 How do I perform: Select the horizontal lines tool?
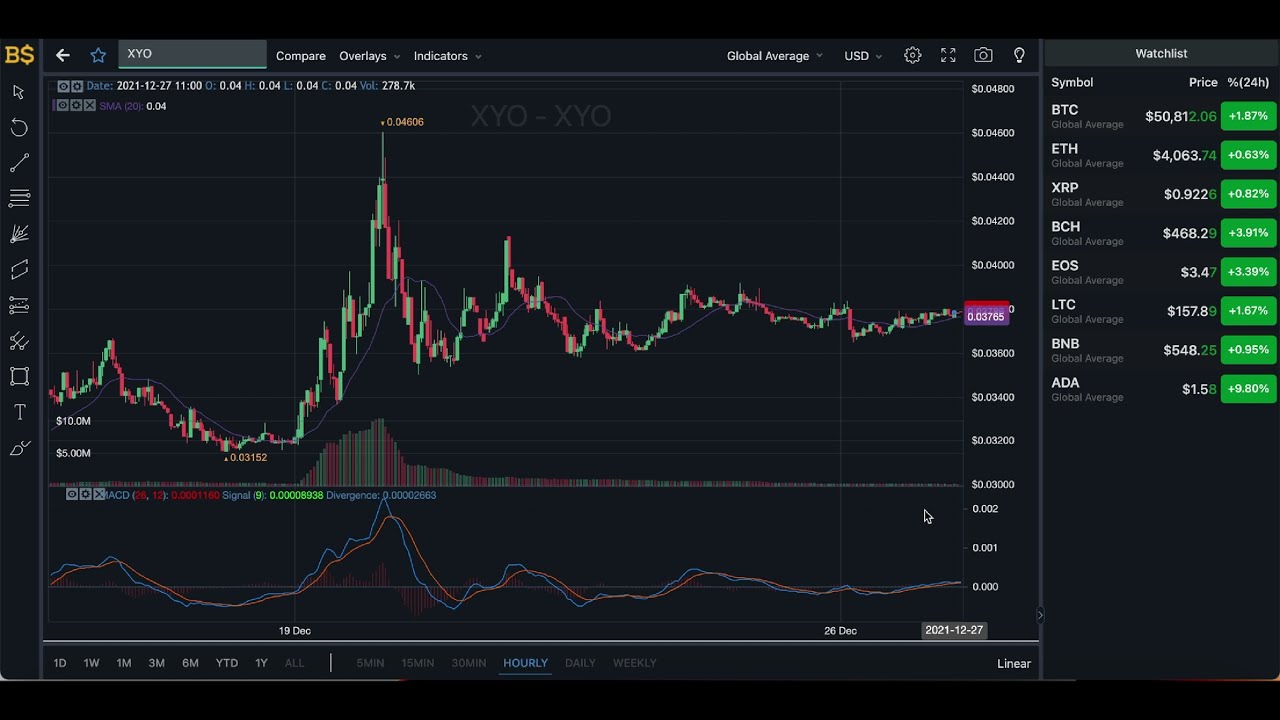19,198
